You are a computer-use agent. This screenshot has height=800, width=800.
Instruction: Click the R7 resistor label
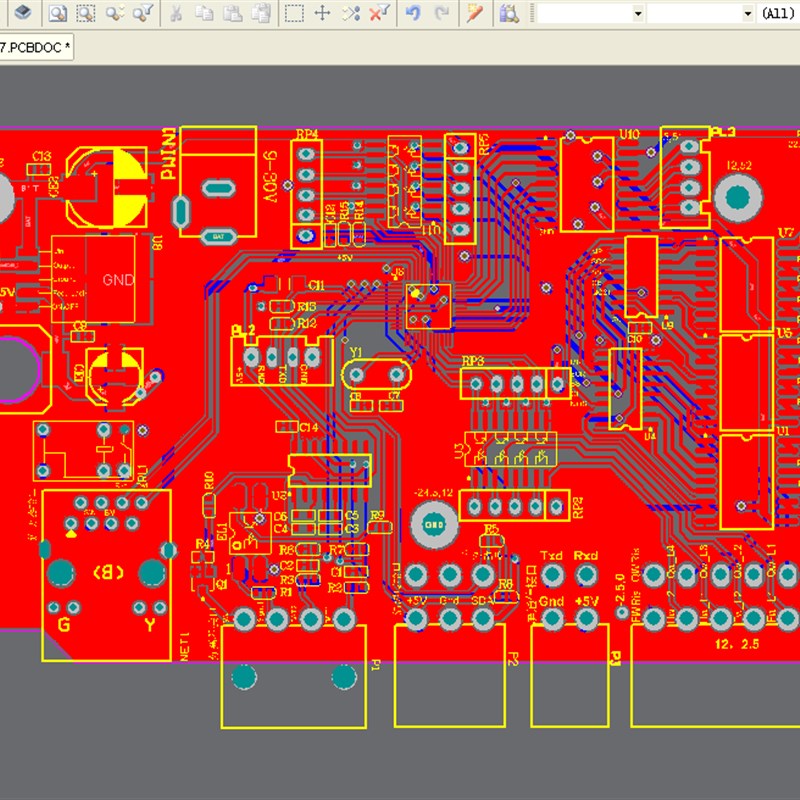click(x=336, y=550)
